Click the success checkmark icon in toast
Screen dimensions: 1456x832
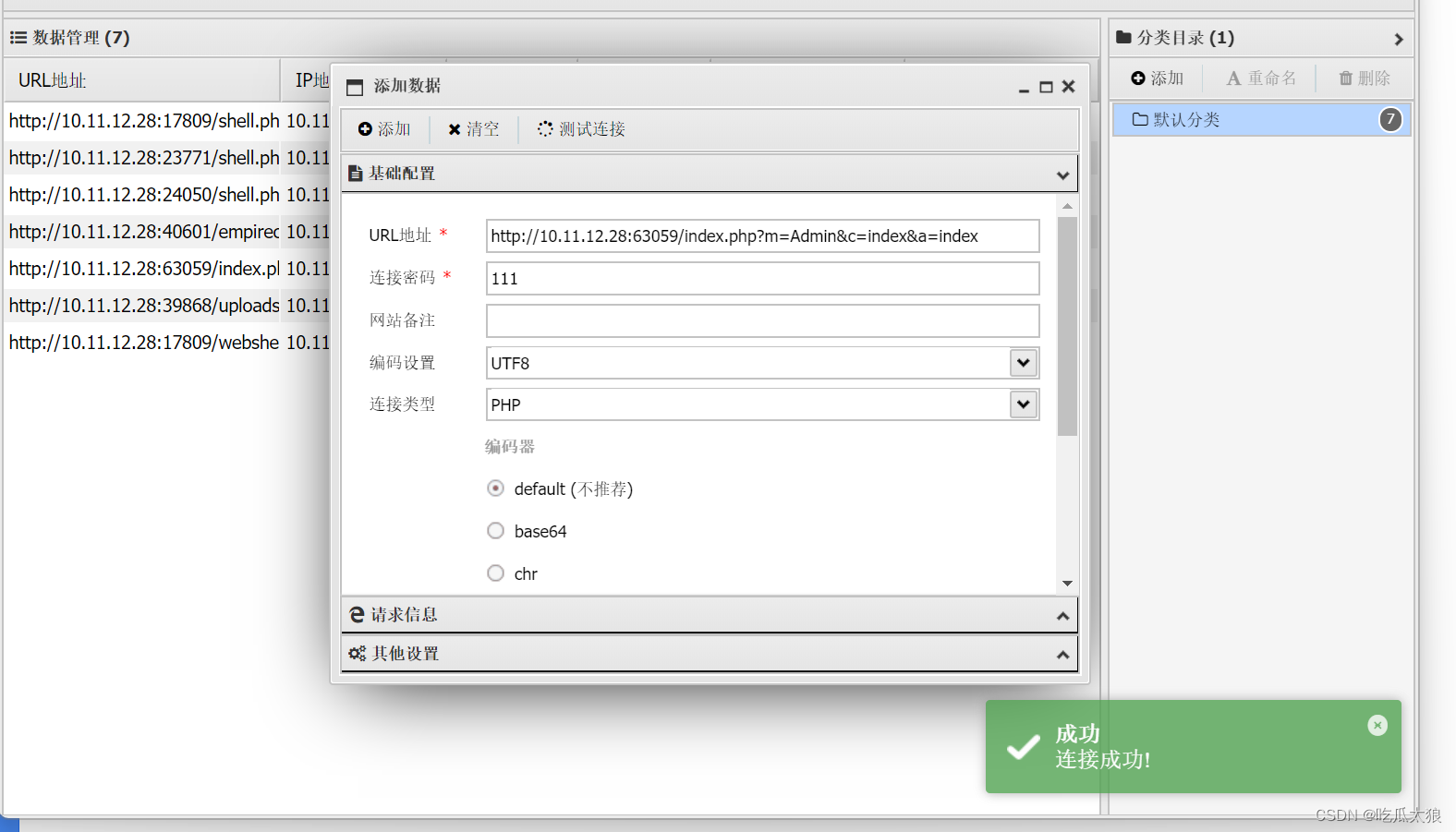[x=1023, y=747]
